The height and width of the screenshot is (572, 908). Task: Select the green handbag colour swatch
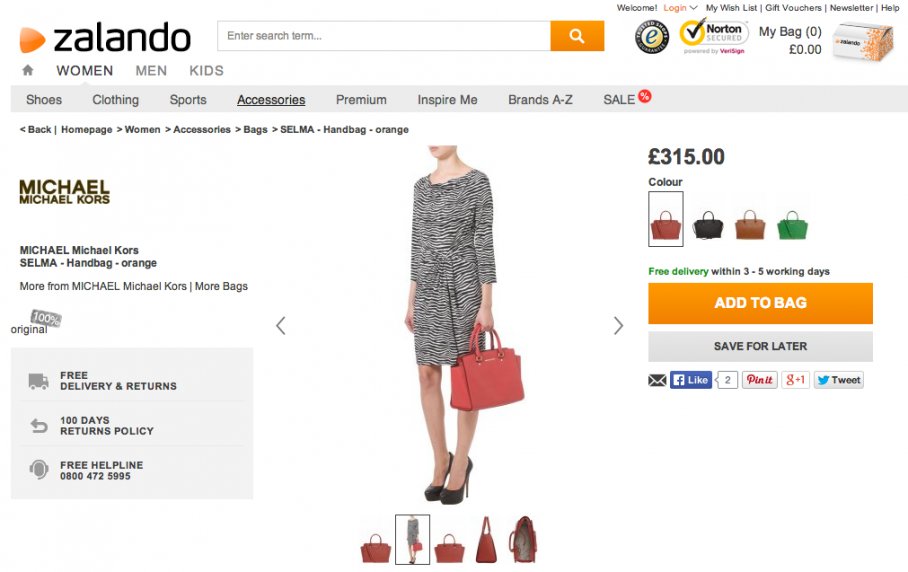pyautogui.click(x=792, y=222)
